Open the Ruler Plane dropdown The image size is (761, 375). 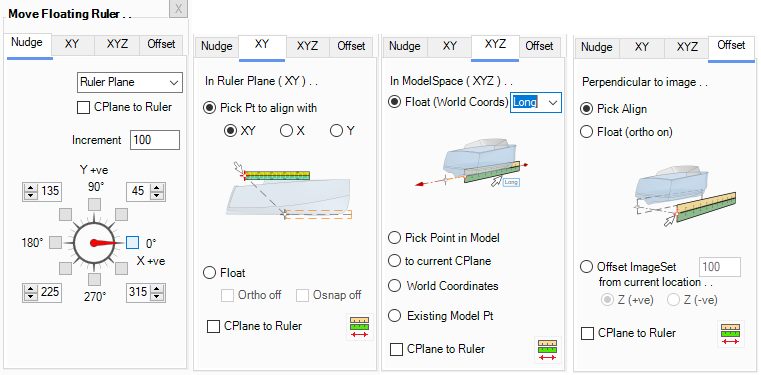pos(130,82)
